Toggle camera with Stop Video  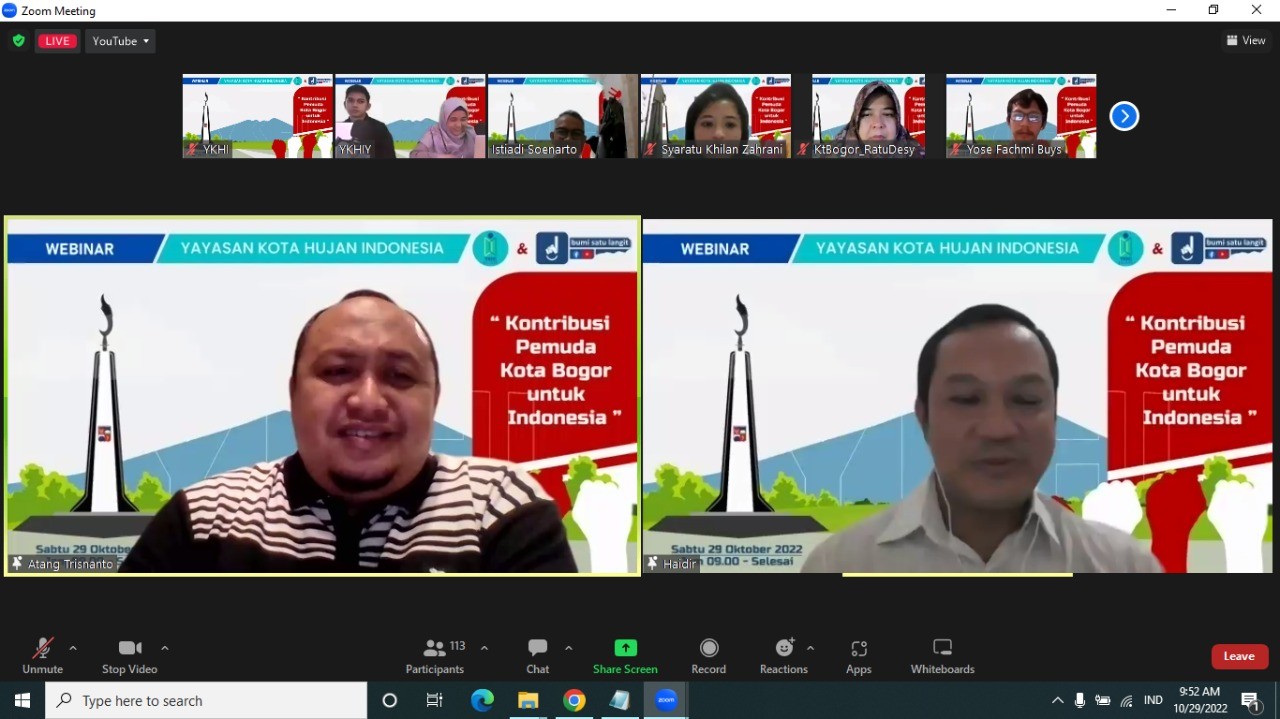point(130,656)
